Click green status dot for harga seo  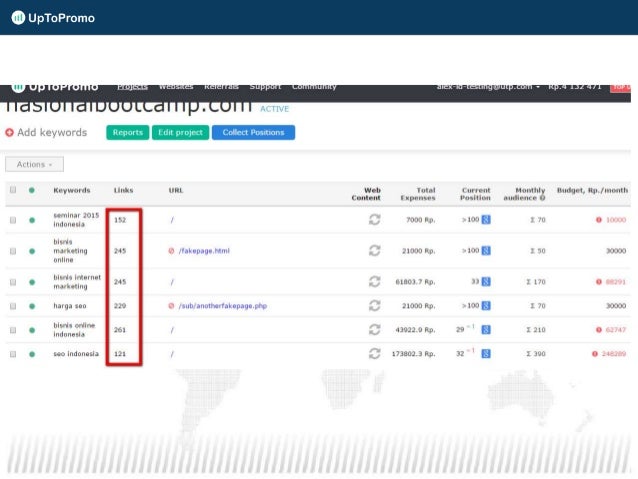[32, 306]
